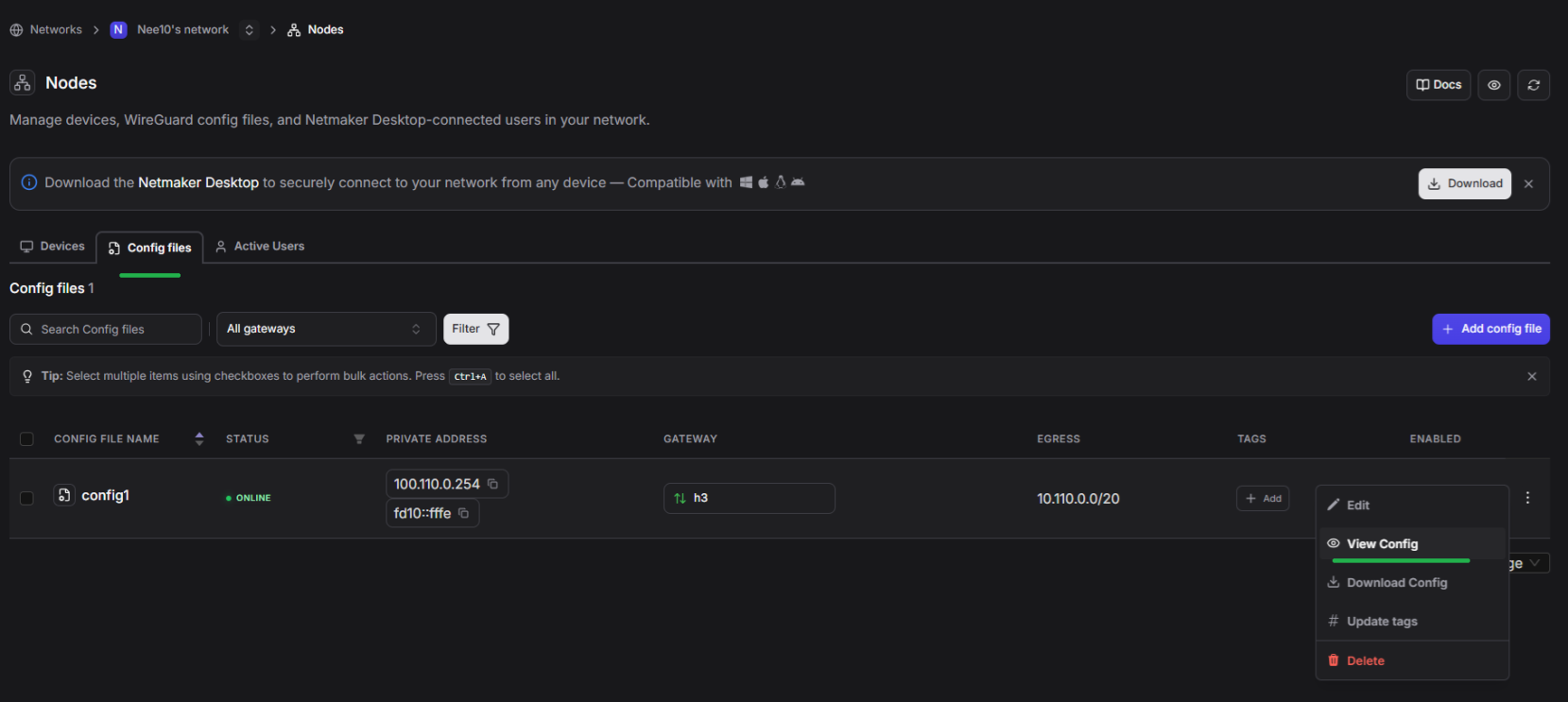Download Netmaker Desktop
The width and height of the screenshot is (1568, 702).
(x=1465, y=183)
